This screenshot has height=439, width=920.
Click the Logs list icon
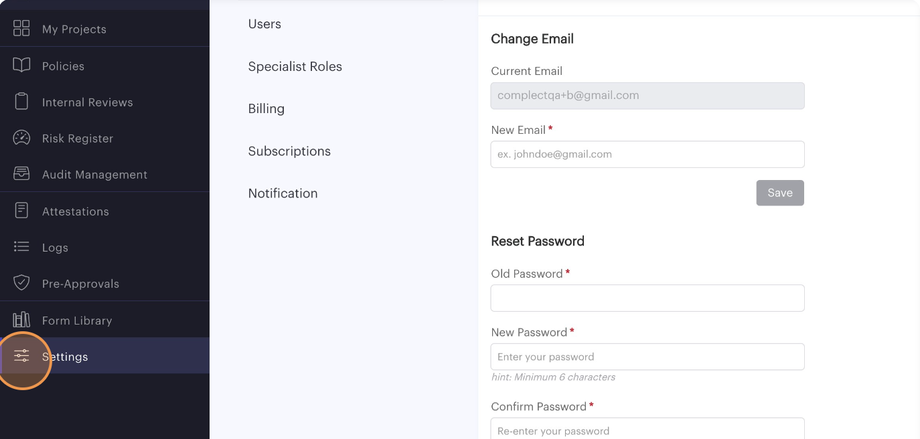(21, 247)
